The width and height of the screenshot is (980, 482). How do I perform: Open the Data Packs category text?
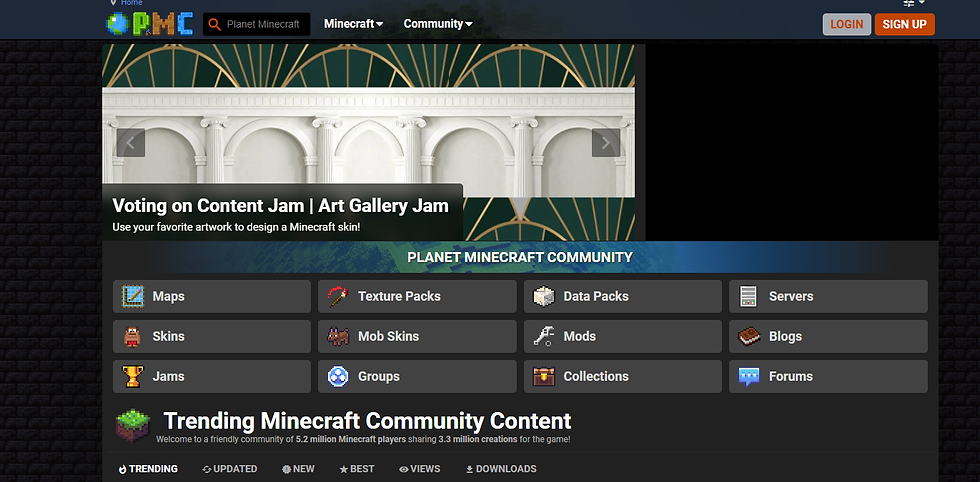596,296
